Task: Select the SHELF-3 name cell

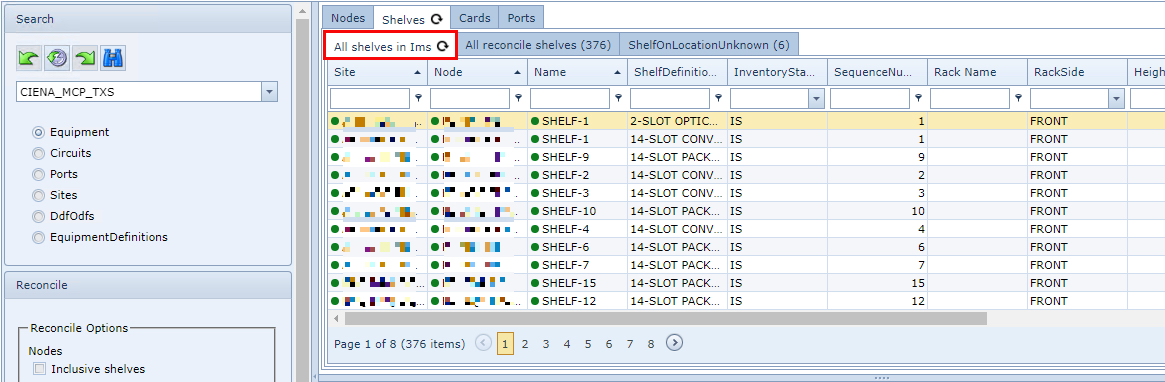Action: [577, 193]
